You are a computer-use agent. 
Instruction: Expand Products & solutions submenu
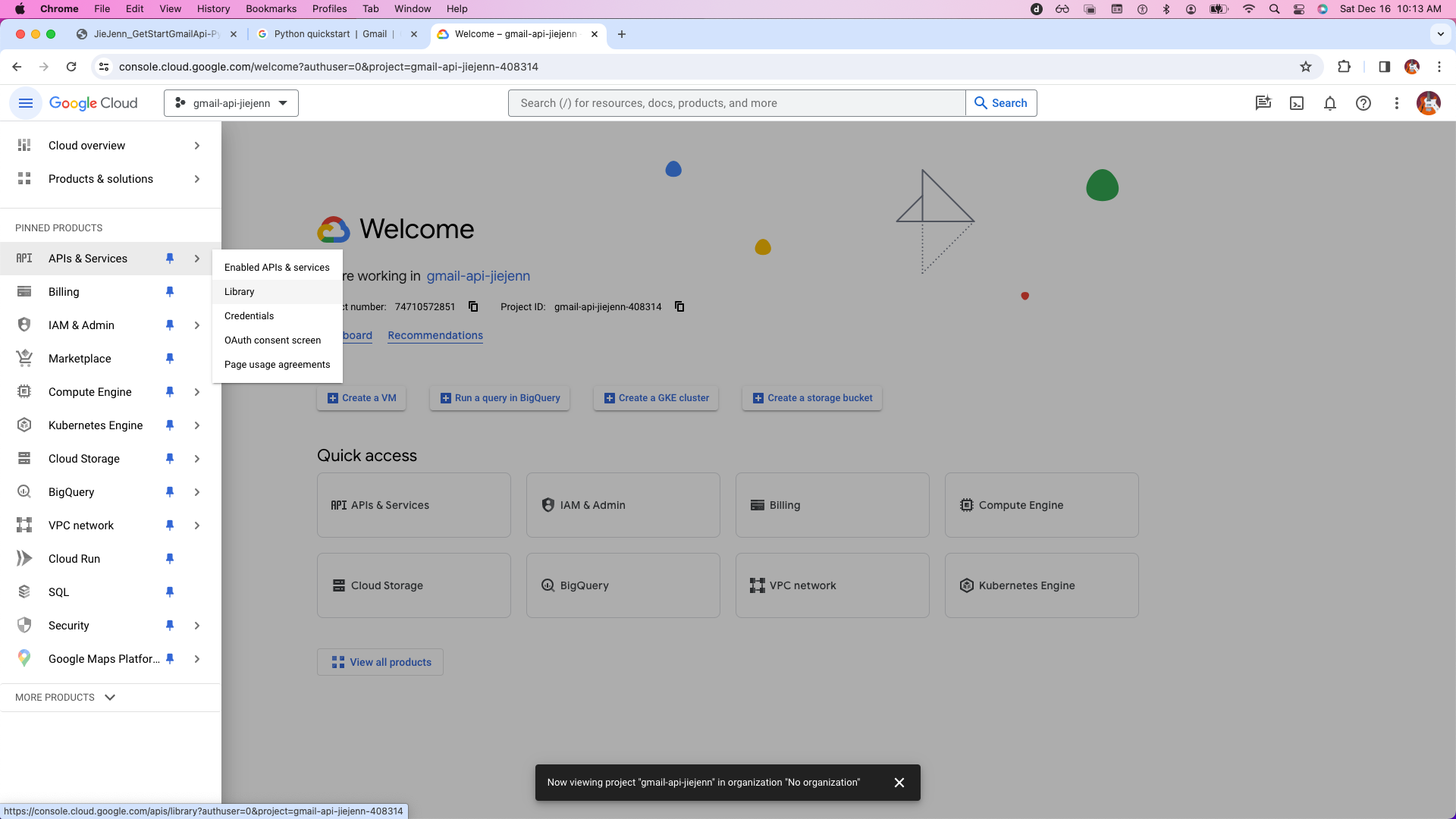point(197,179)
